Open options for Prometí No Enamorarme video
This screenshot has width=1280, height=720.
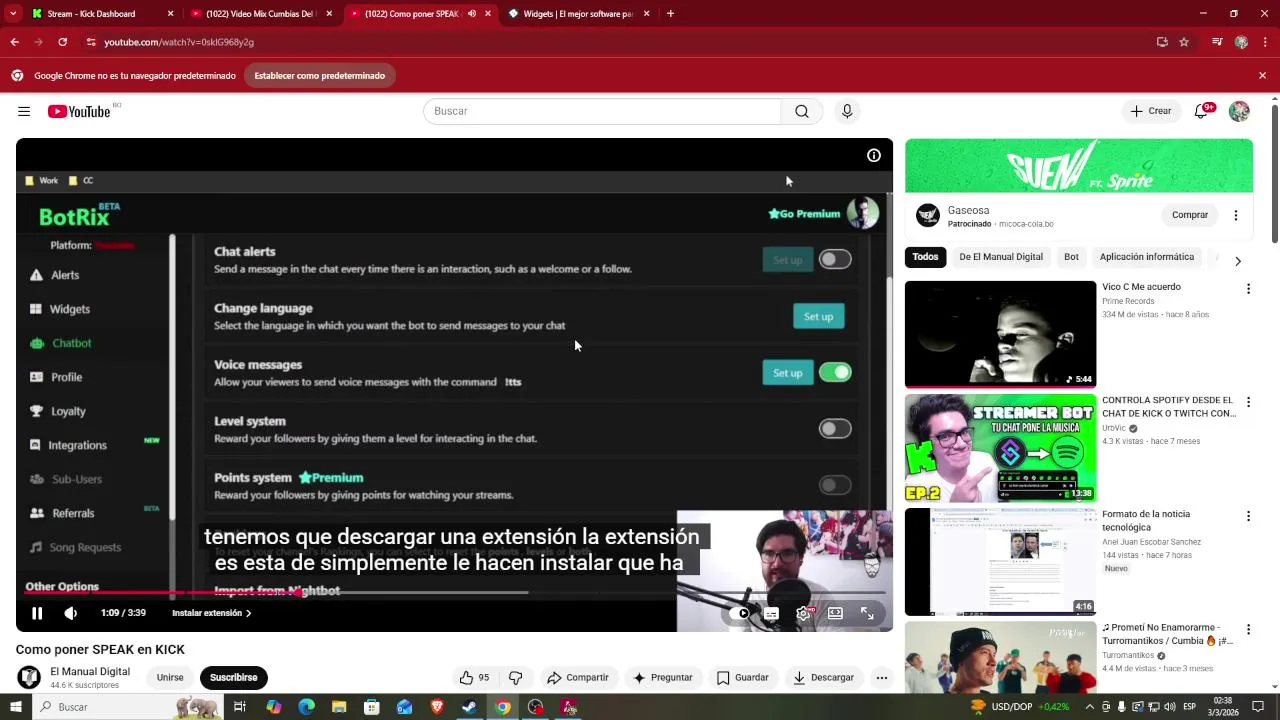(x=1248, y=630)
